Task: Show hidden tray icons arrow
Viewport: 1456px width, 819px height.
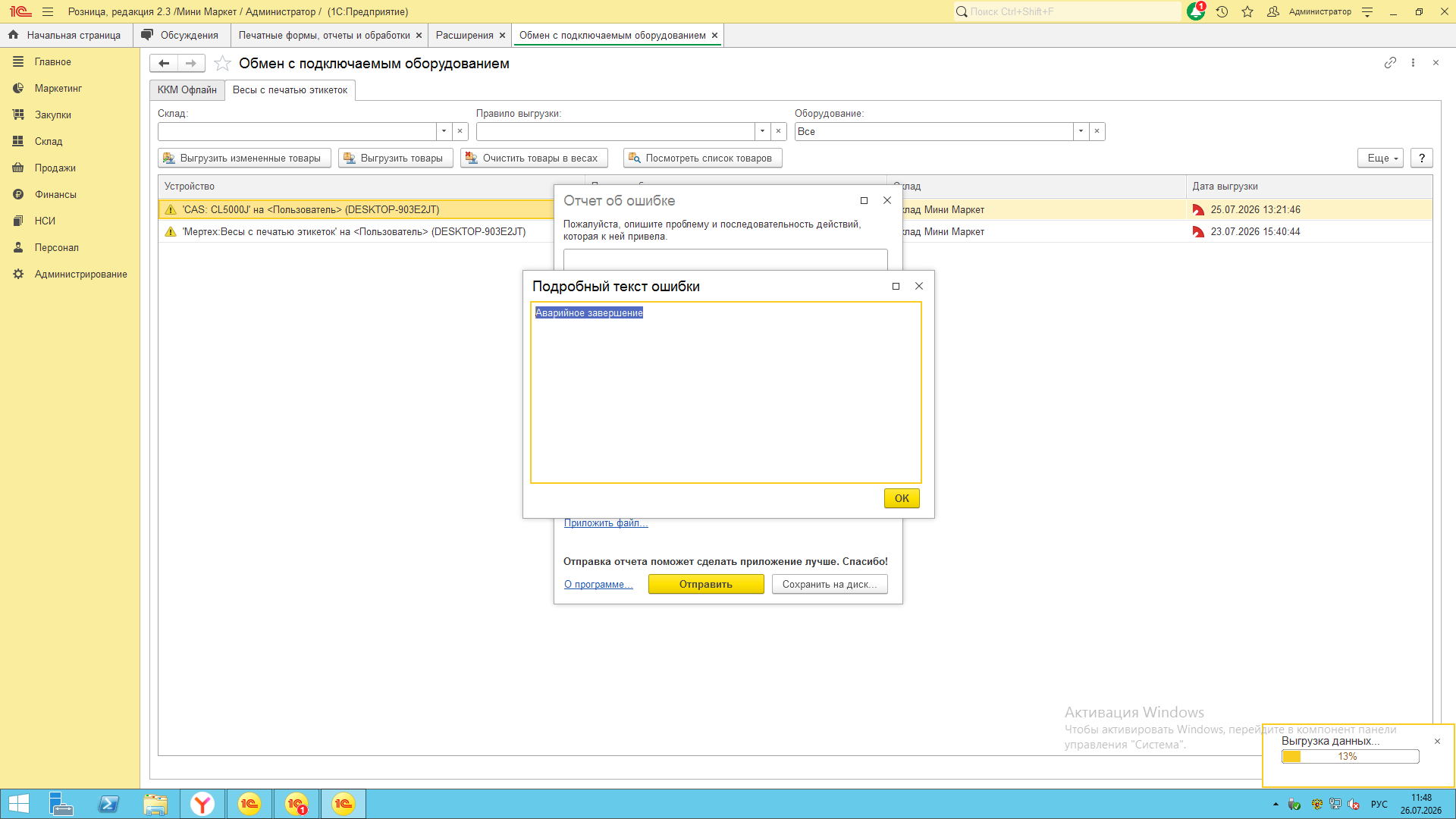Action: pyautogui.click(x=1276, y=805)
